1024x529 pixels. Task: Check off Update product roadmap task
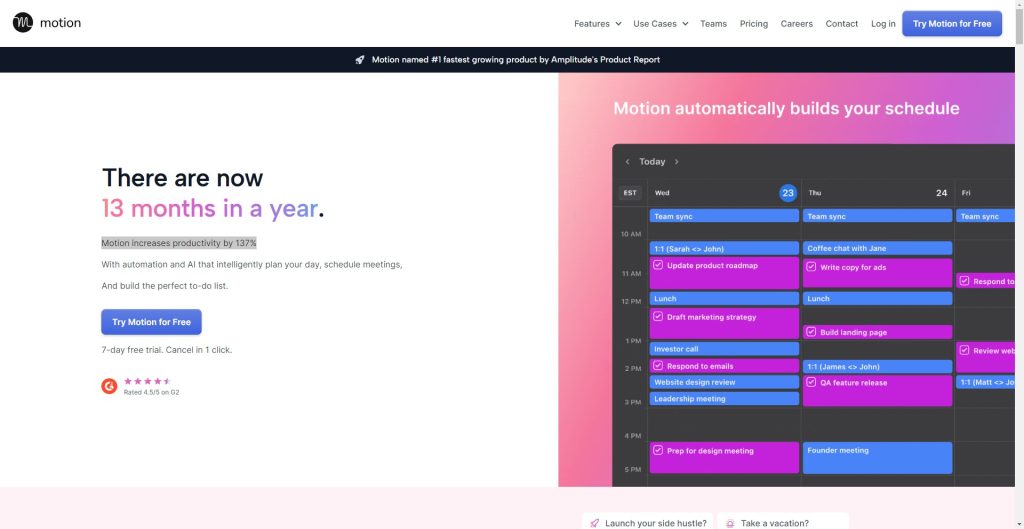coord(658,266)
